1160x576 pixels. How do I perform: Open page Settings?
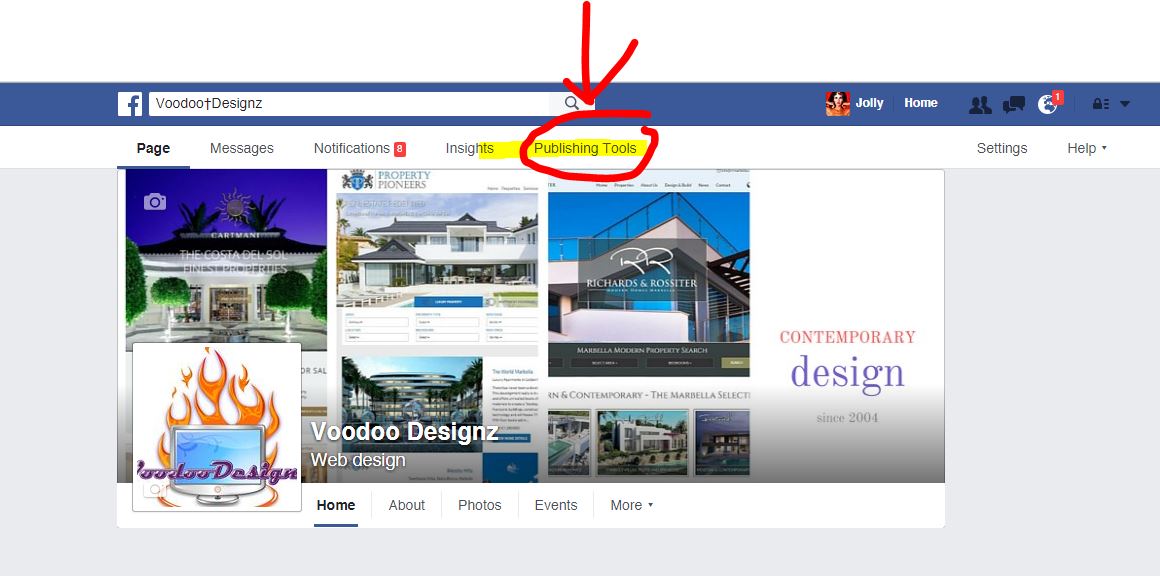point(1002,148)
